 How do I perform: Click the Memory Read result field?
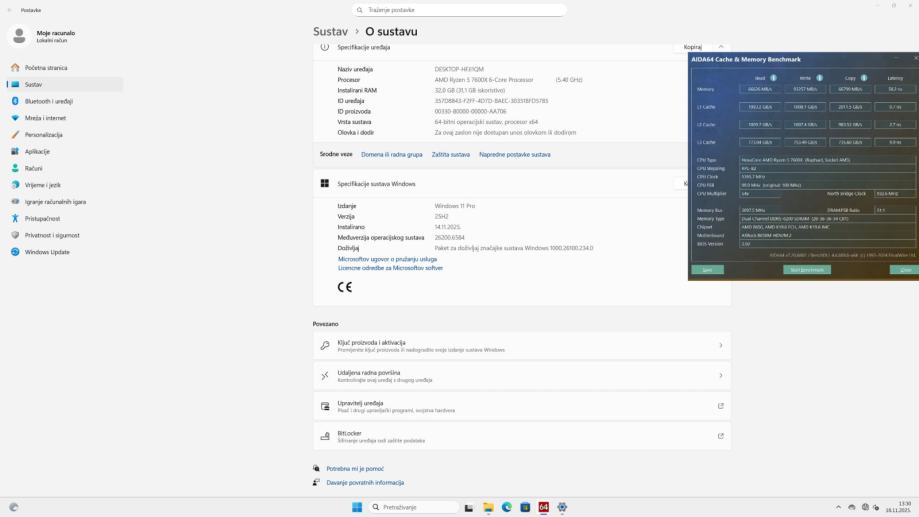click(x=760, y=89)
